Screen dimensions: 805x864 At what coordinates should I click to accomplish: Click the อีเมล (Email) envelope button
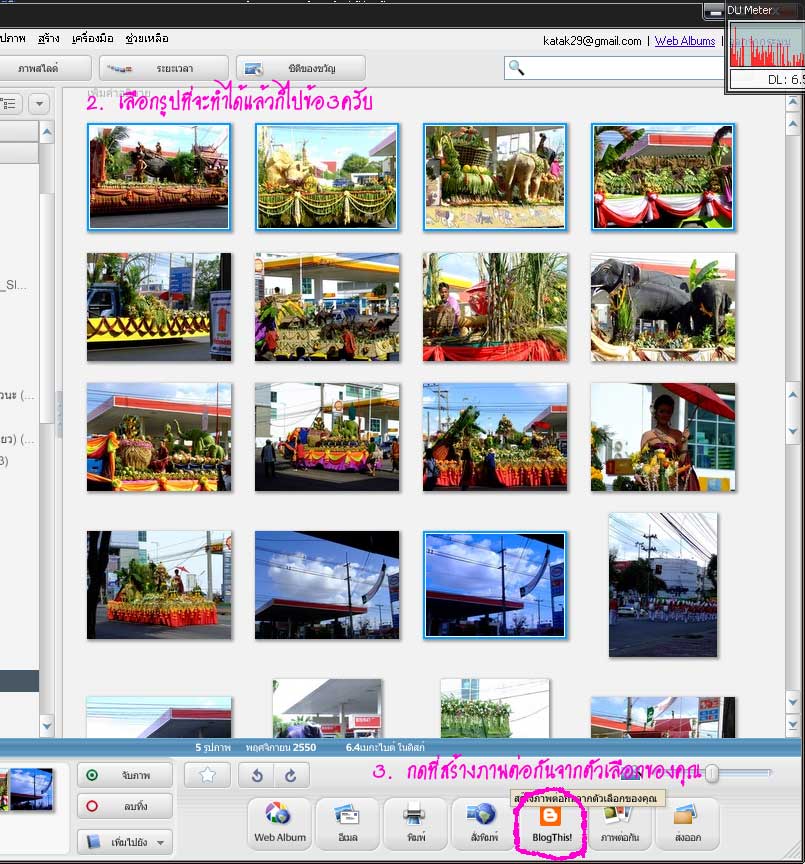pyautogui.click(x=347, y=823)
